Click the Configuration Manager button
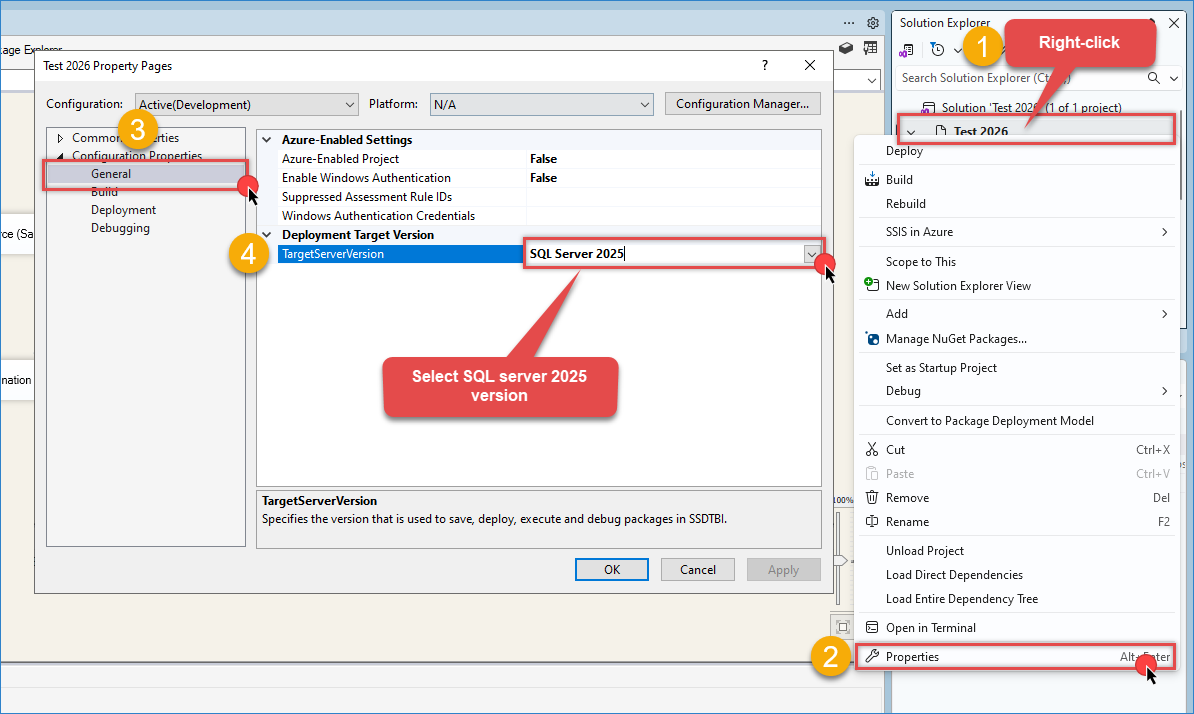 tap(742, 104)
